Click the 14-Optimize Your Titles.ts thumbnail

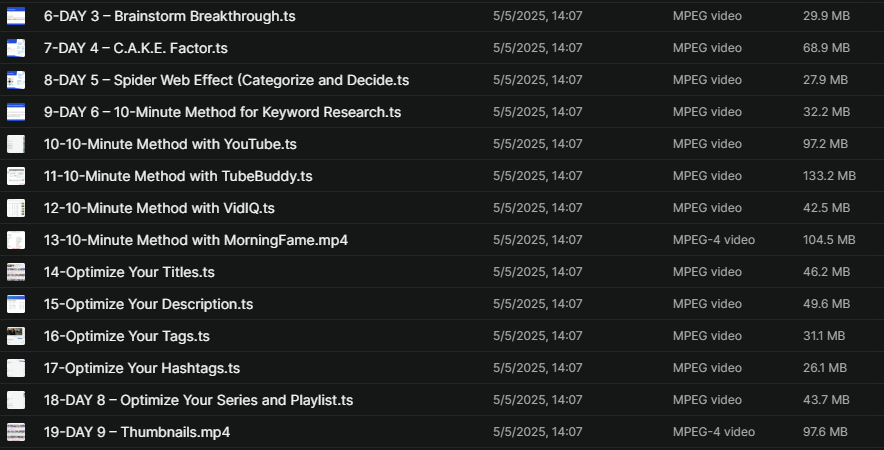pos(16,272)
